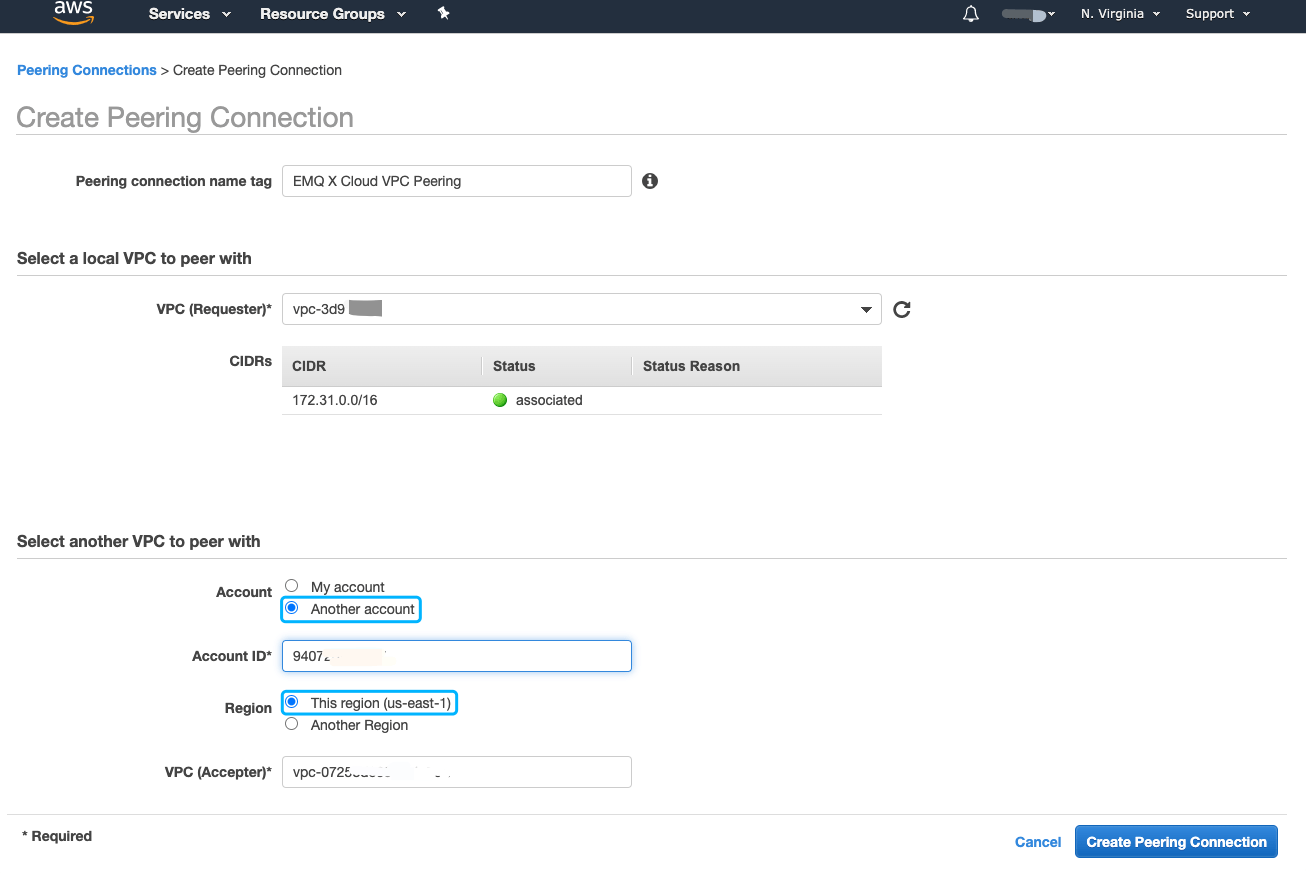Cancel the peering connection setup
The width and height of the screenshot is (1306, 873).
tap(1037, 841)
